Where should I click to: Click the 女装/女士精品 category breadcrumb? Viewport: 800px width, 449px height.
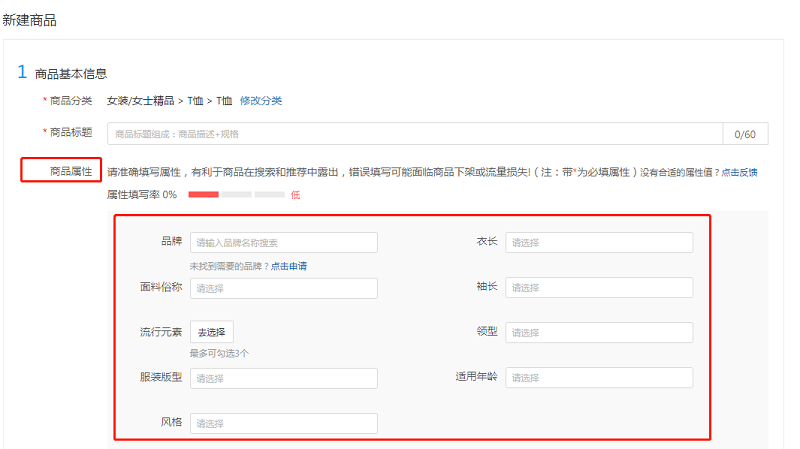pos(140,101)
